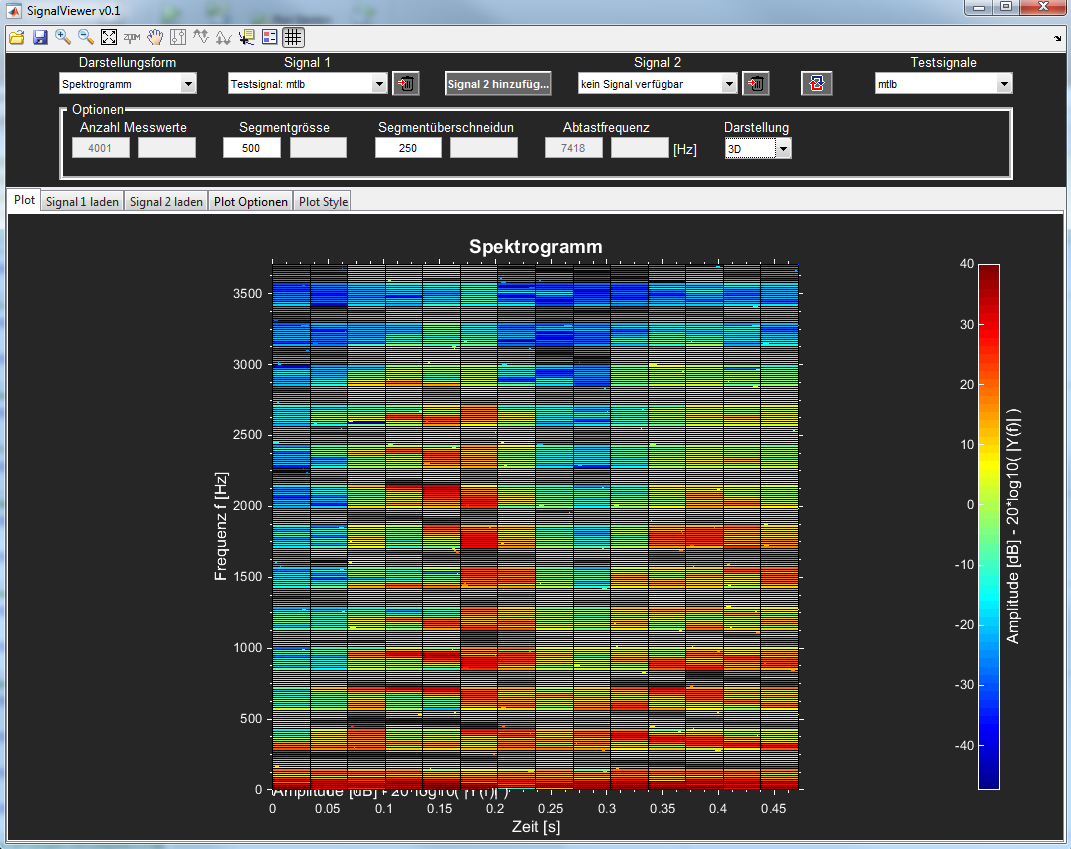The width and height of the screenshot is (1071, 849).
Task: Switch to the Plot Optionen tab
Action: point(251,202)
